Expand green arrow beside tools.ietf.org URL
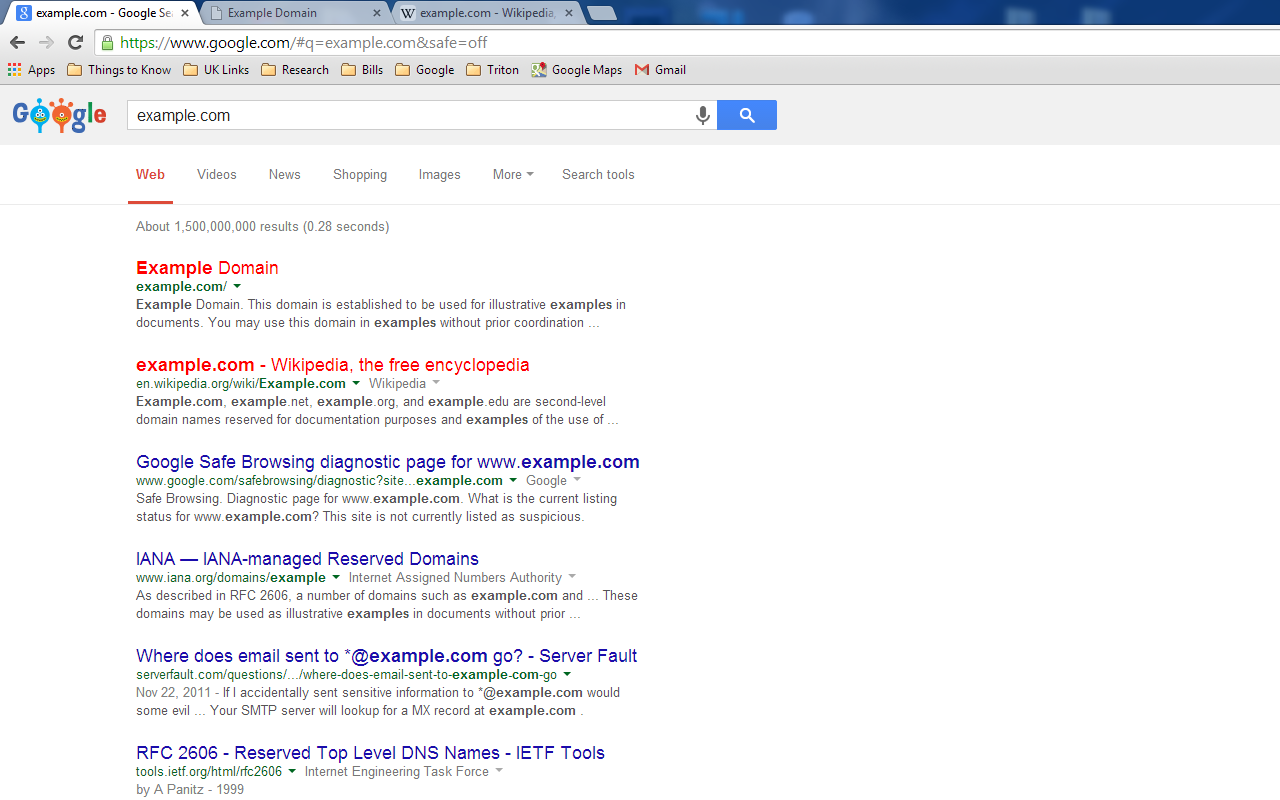1280x800 pixels. click(292, 772)
